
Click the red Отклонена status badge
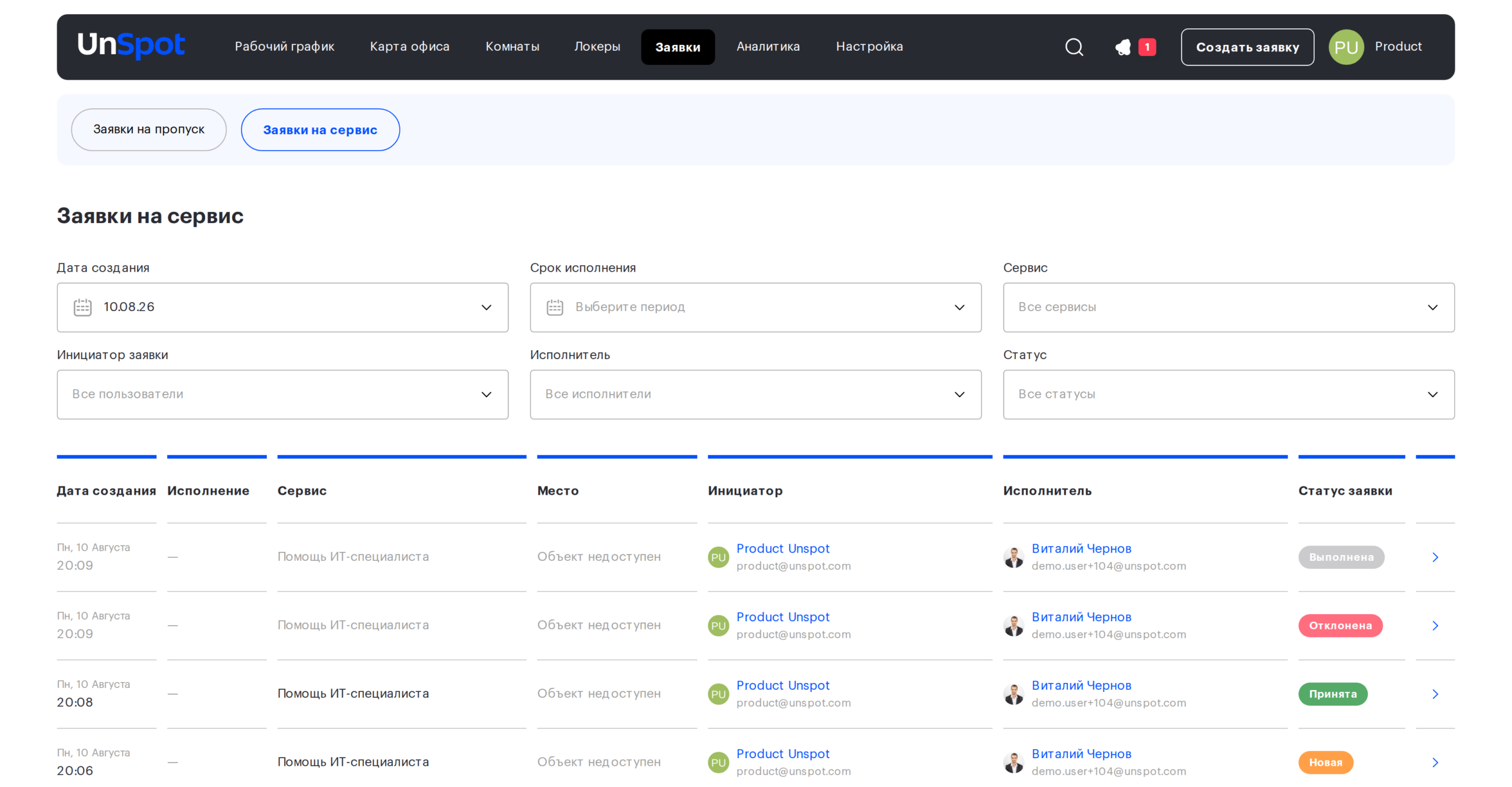(1340, 625)
